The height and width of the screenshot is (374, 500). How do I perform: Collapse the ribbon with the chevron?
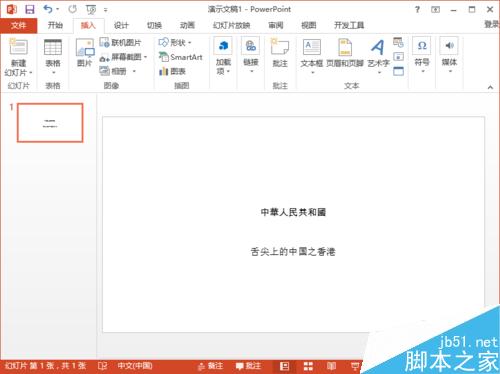click(490, 87)
